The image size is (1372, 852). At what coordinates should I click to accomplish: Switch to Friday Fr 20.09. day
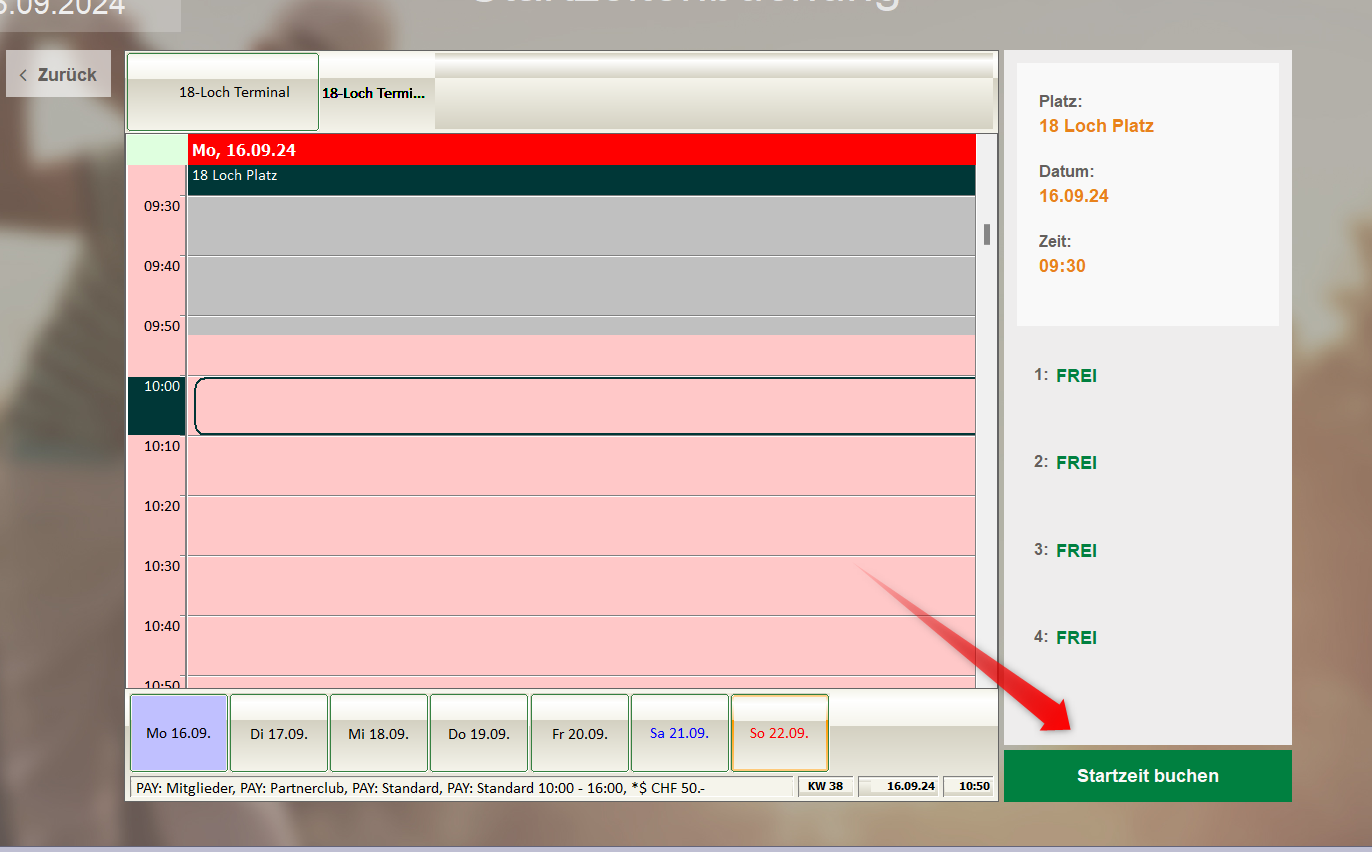(x=580, y=733)
